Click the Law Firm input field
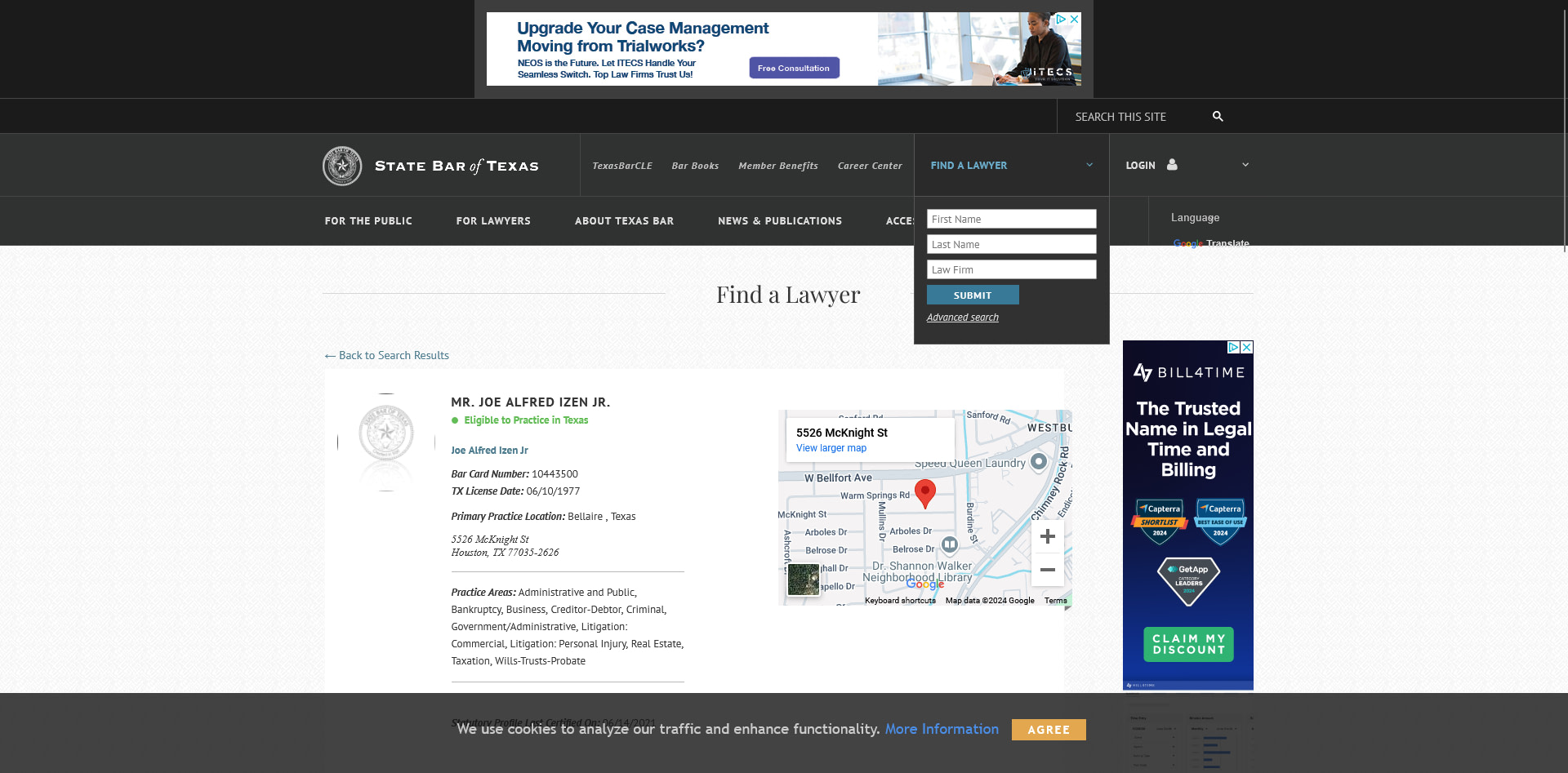 click(1011, 269)
